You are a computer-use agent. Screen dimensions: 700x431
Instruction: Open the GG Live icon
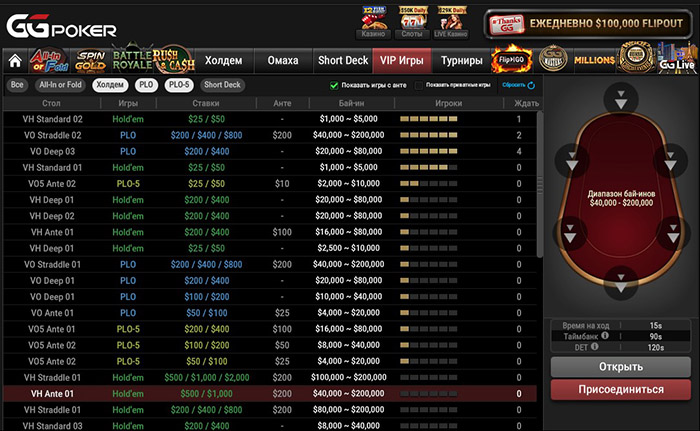[676, 61]
